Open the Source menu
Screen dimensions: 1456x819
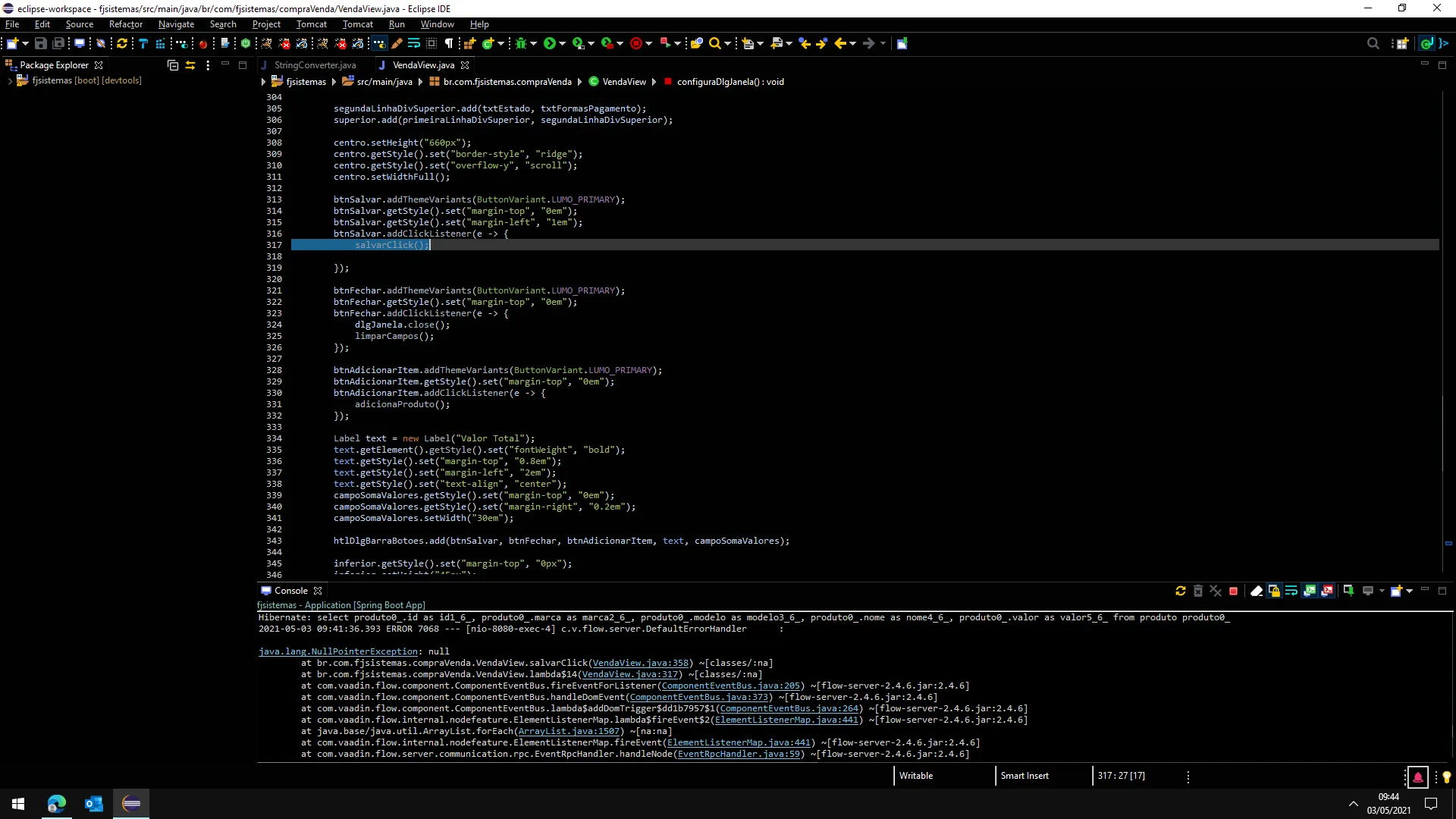tap(79, 24)
